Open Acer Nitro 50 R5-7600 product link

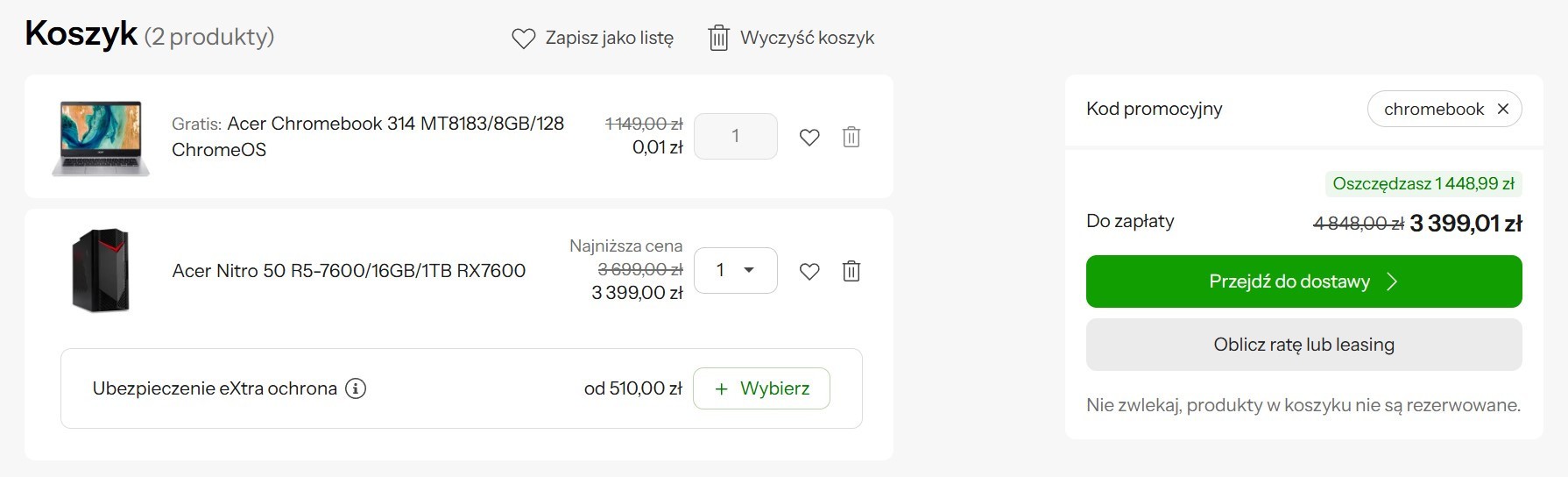[x=349, y=271]
